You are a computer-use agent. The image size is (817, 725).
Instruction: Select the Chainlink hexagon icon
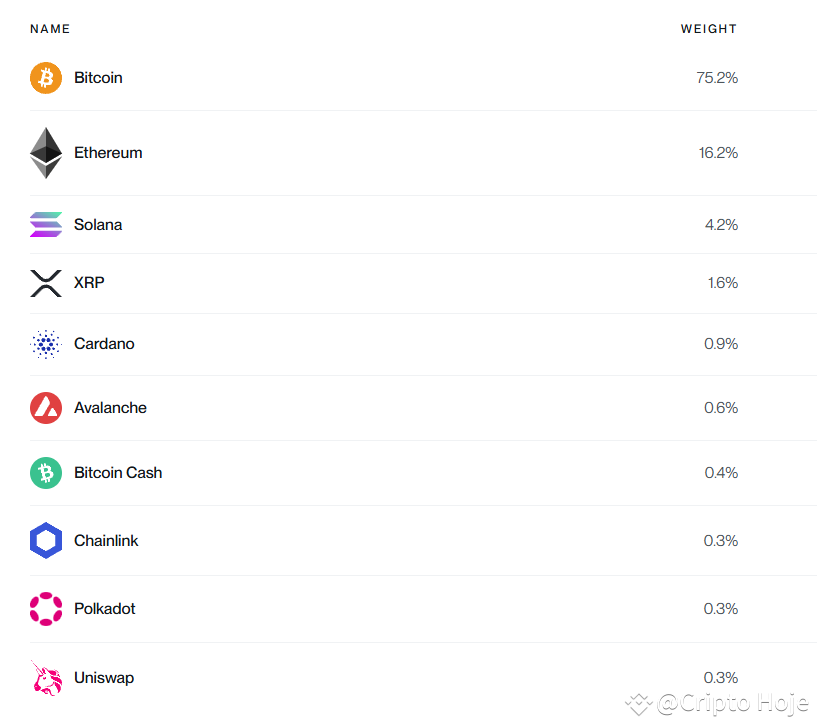[x=46, y=540]
